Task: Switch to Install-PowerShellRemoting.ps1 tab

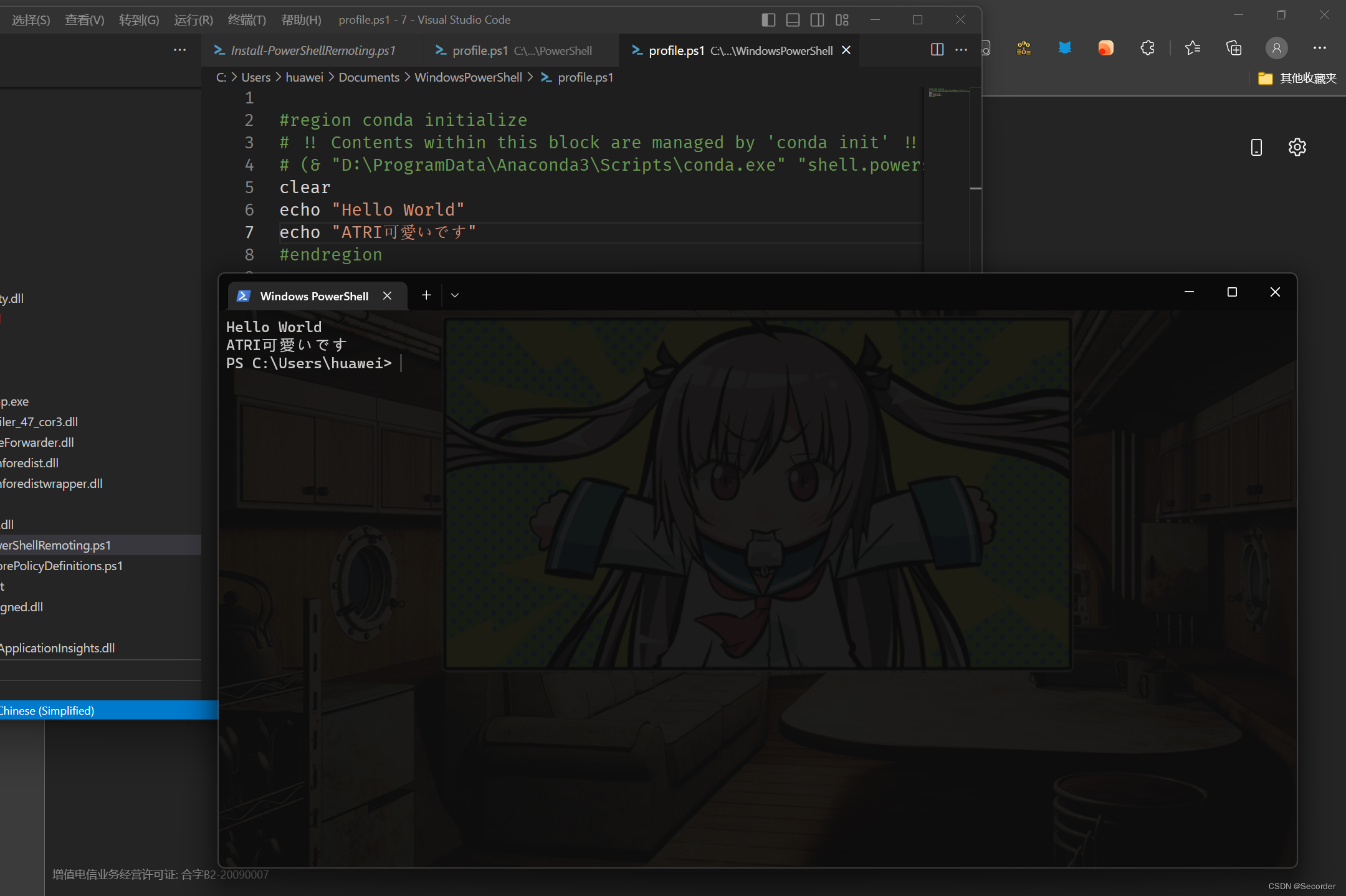Action: (x=313, y=50)
